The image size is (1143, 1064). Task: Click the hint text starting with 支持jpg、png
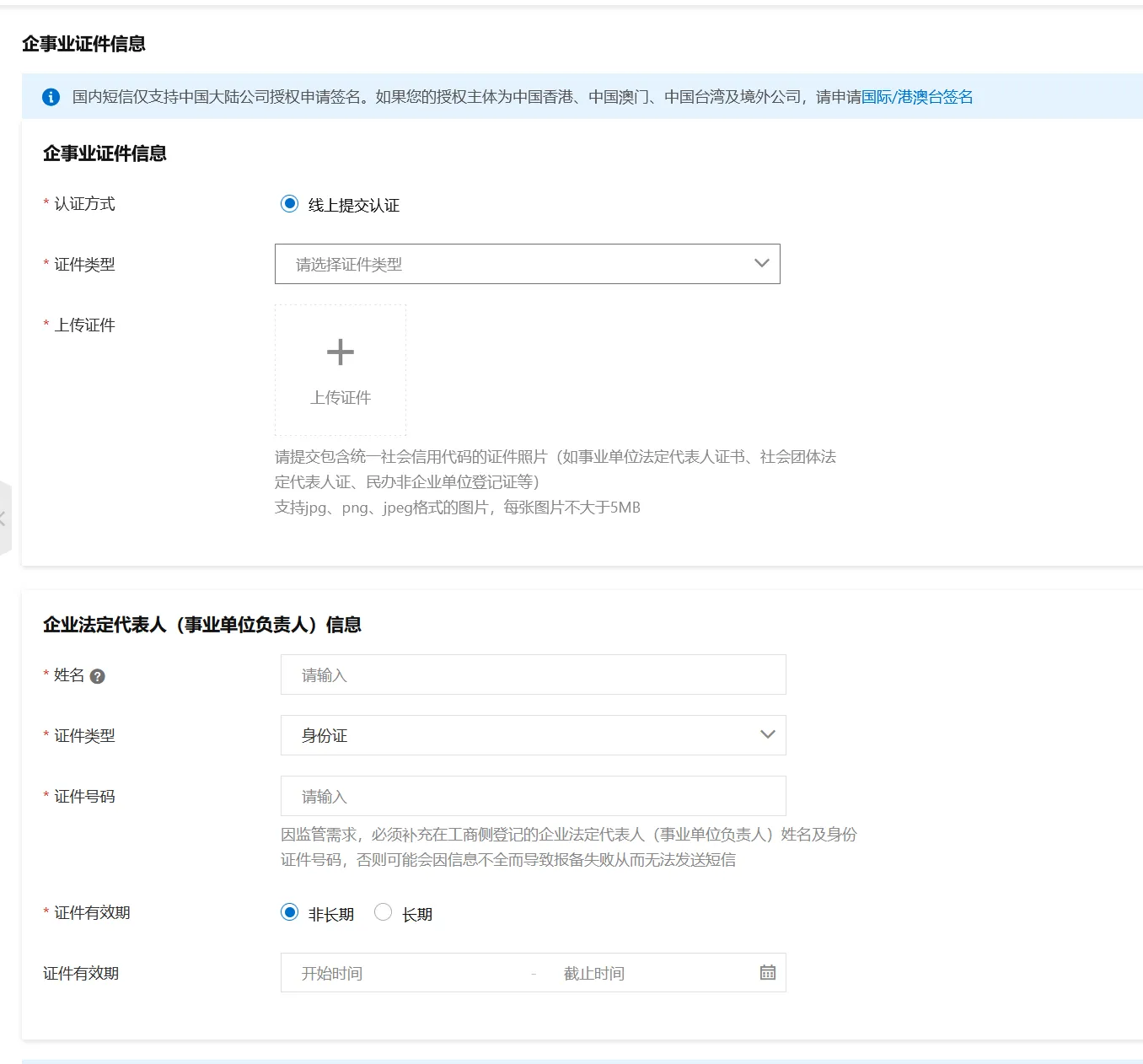(x=458, y=508)
